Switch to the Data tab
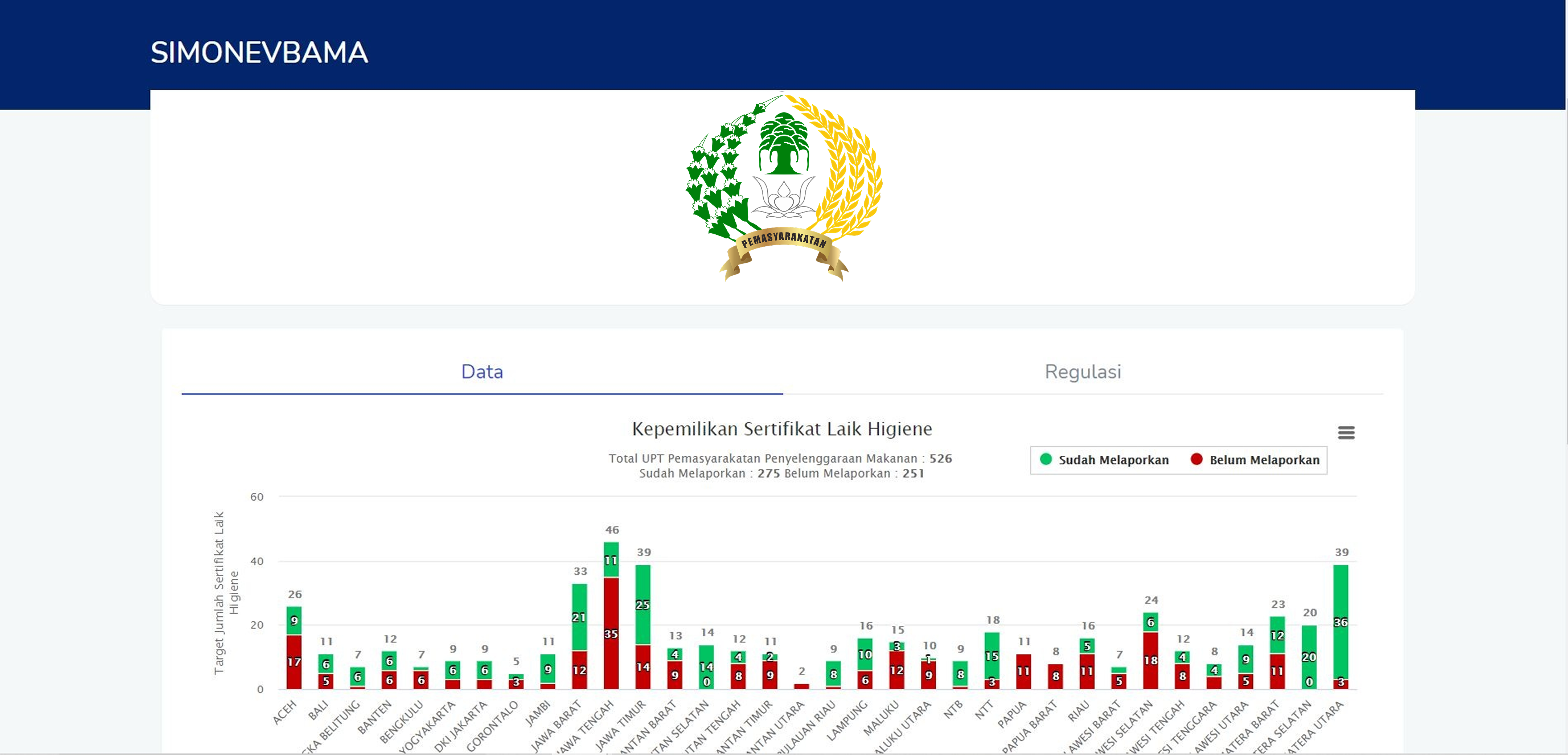 click(482, 372)
